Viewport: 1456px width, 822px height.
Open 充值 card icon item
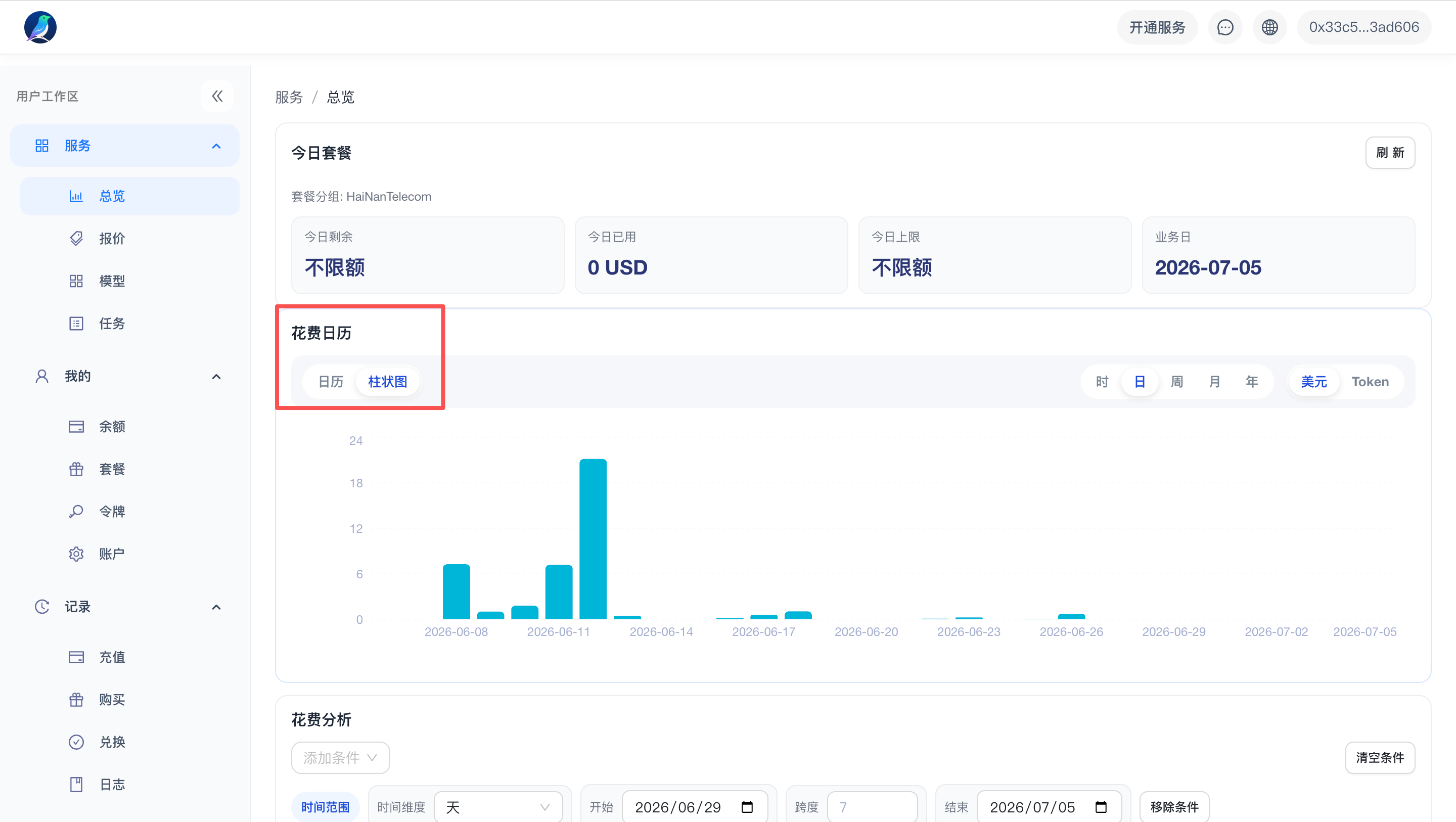(x=129, y=657)
